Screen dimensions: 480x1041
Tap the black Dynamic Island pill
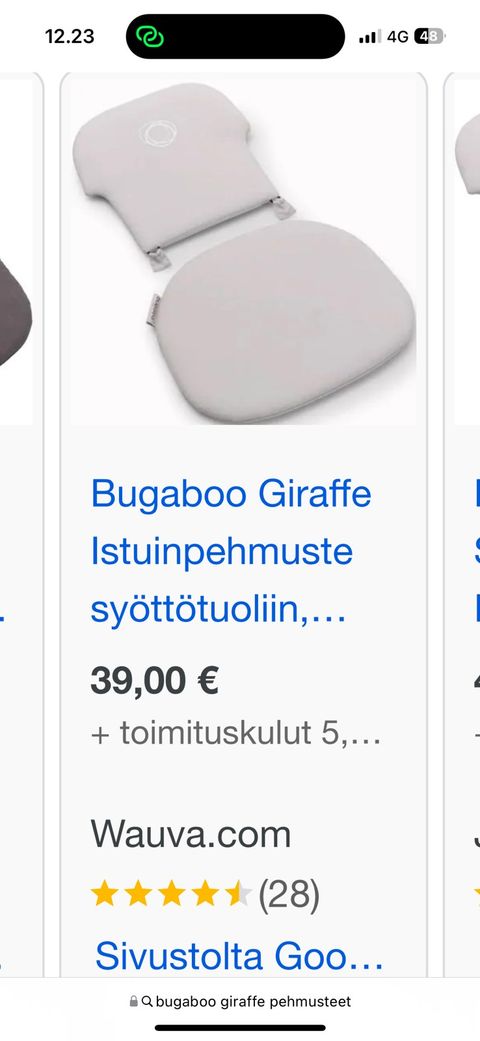[236, 37]
